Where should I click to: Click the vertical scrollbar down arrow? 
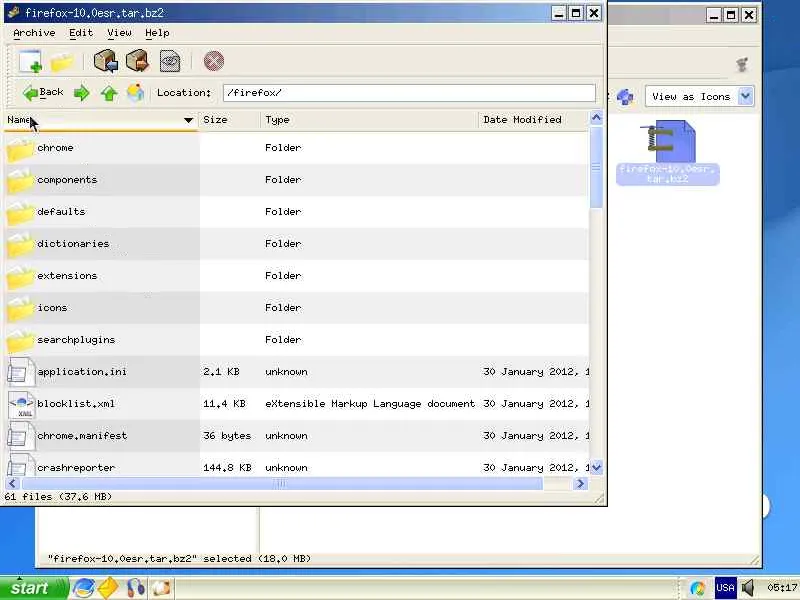tap(596, 467)
